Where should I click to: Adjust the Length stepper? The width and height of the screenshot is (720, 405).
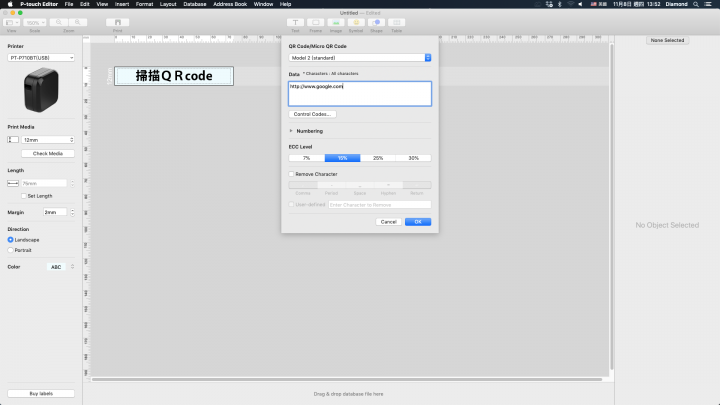point(72,183)
